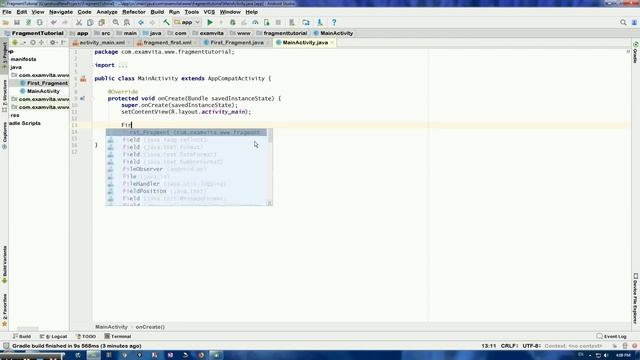
Task: Click the green Android view selector icon
Action: coord(15,42)
